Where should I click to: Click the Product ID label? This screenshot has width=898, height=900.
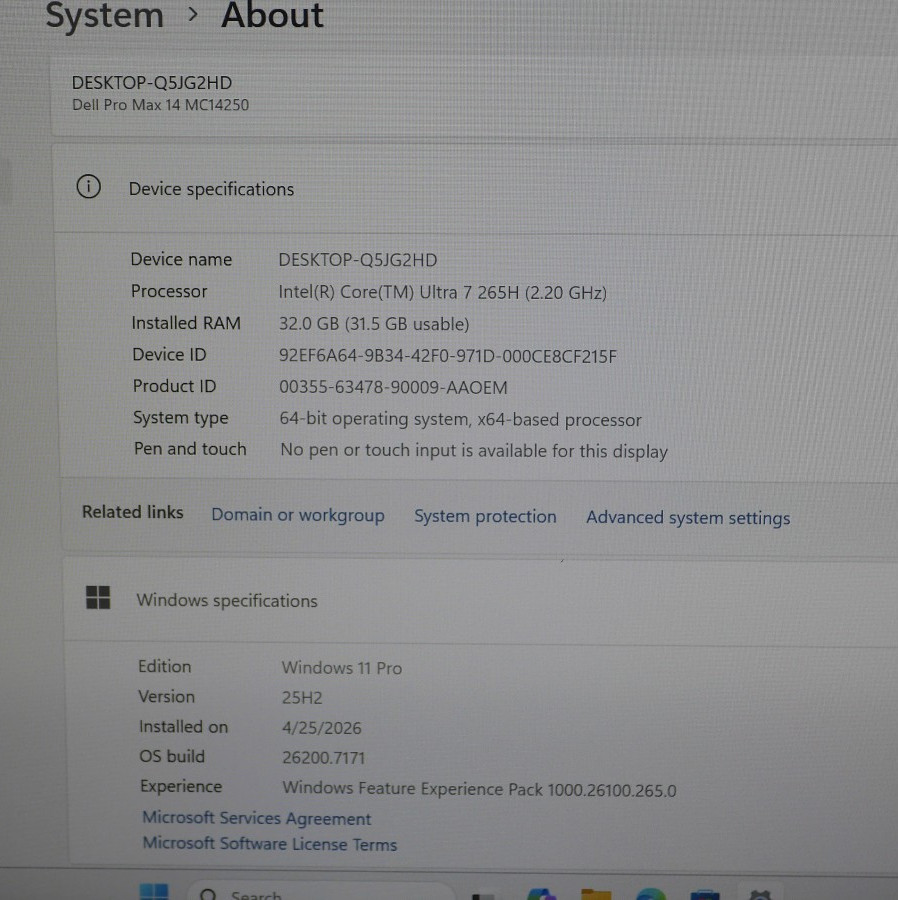coord(174,386)
